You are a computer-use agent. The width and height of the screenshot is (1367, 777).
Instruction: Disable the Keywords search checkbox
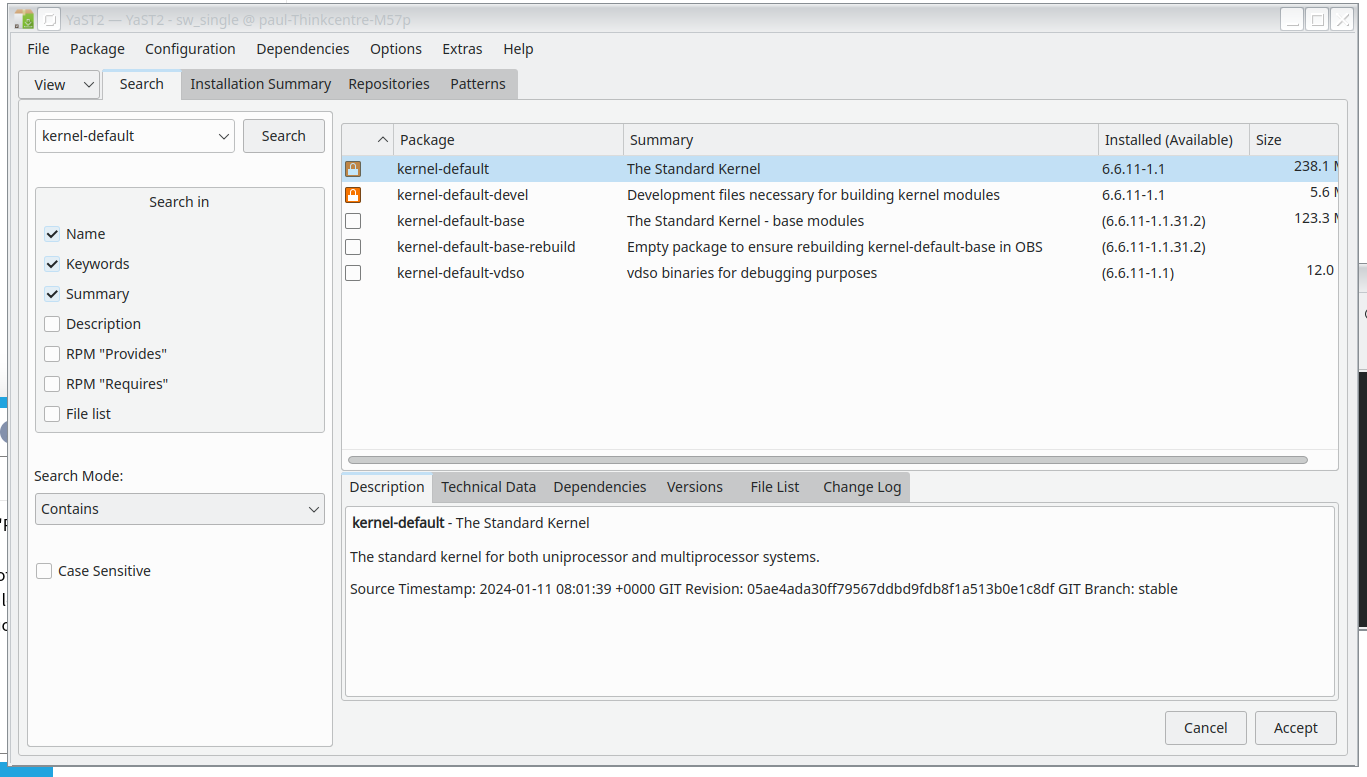(x=51, y=263)
